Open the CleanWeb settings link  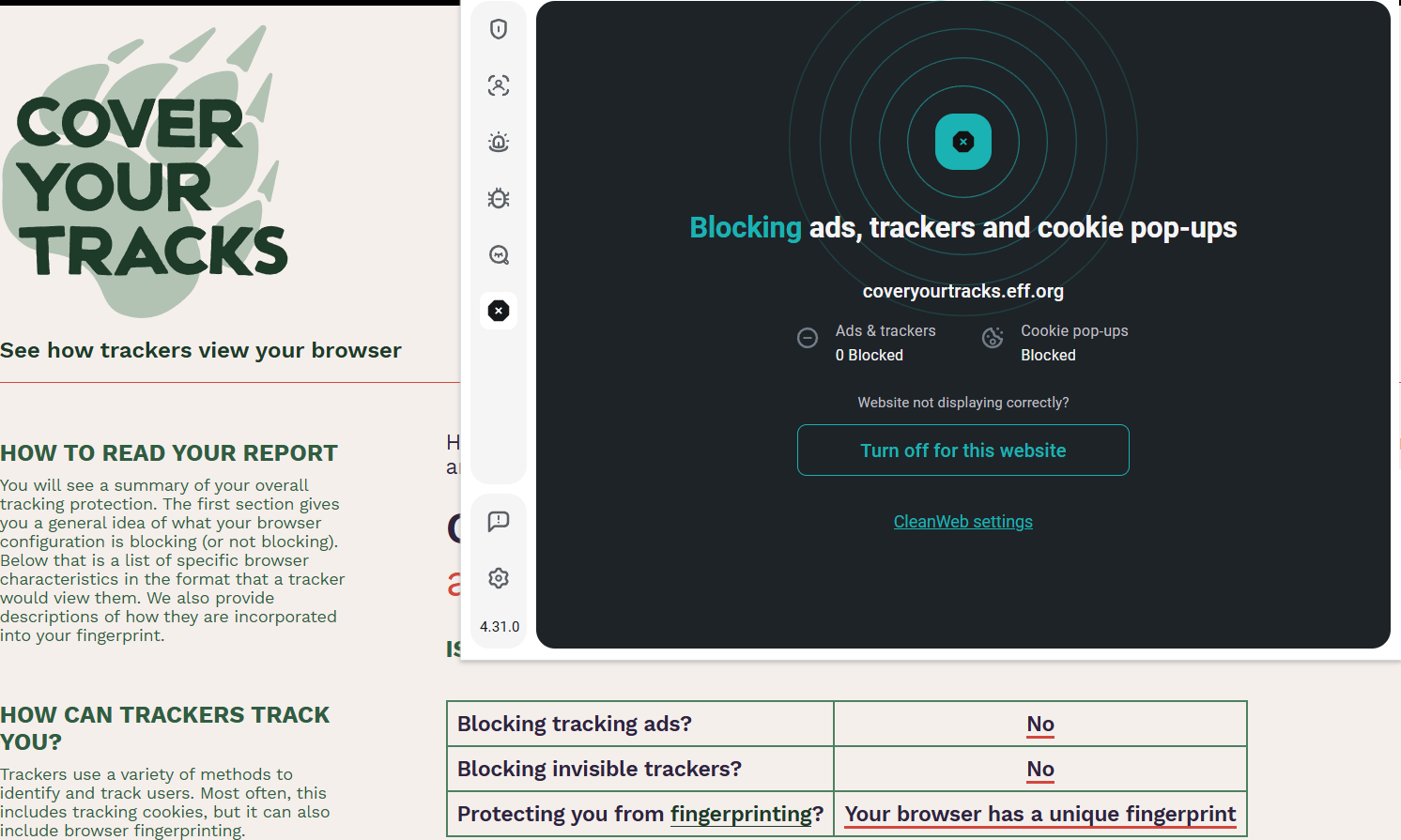coord(963,522)
